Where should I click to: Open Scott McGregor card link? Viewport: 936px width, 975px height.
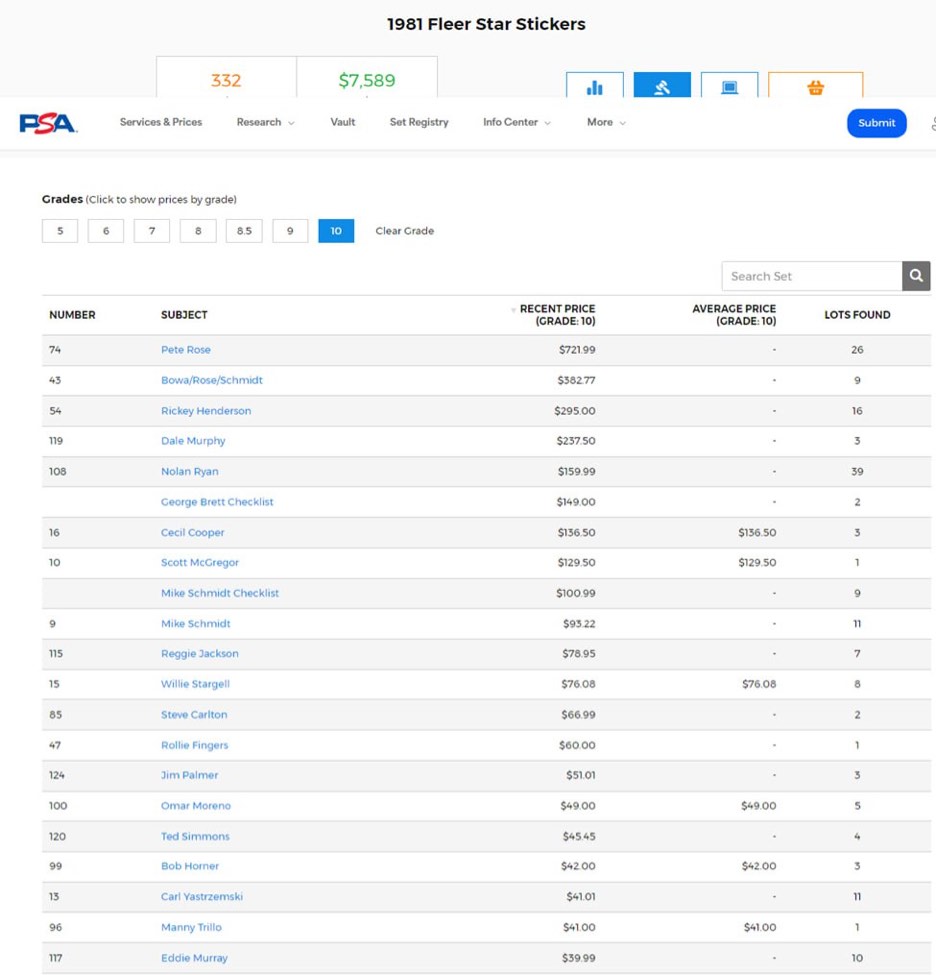tap(200, 563)
